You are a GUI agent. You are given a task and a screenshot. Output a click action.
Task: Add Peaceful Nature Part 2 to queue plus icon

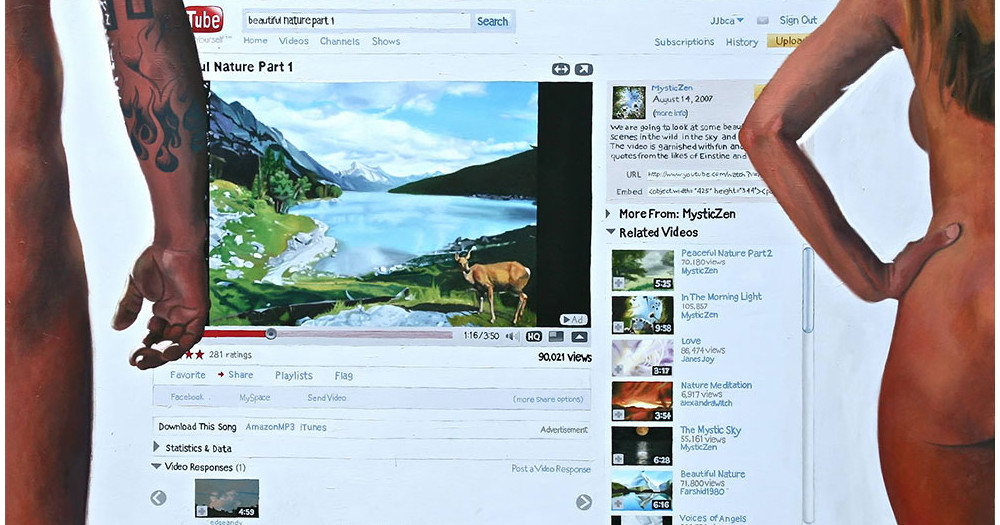tap(619, 283)
